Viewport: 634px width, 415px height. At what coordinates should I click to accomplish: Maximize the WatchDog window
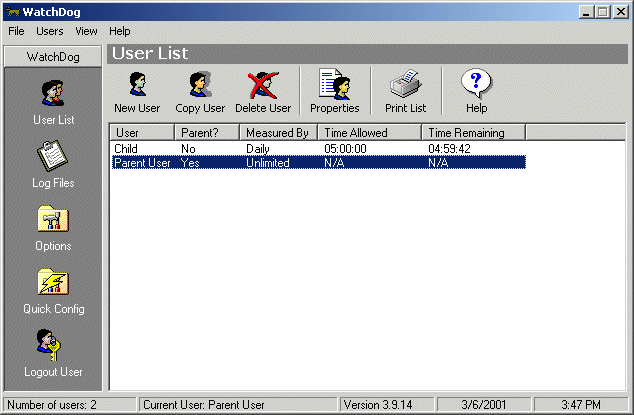(602, 12)
